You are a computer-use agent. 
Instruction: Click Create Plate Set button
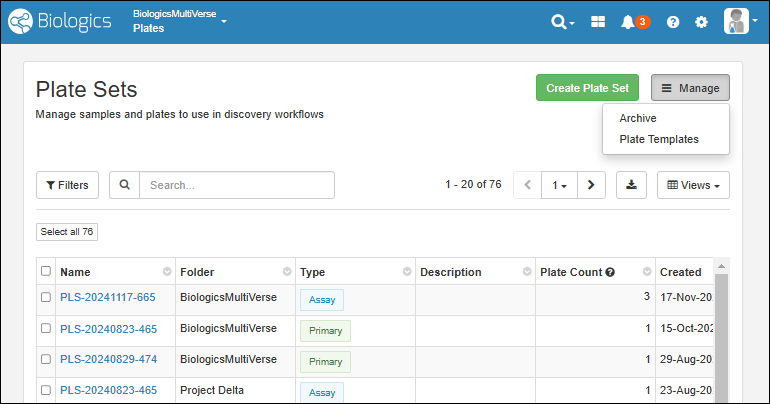point(587,88)
